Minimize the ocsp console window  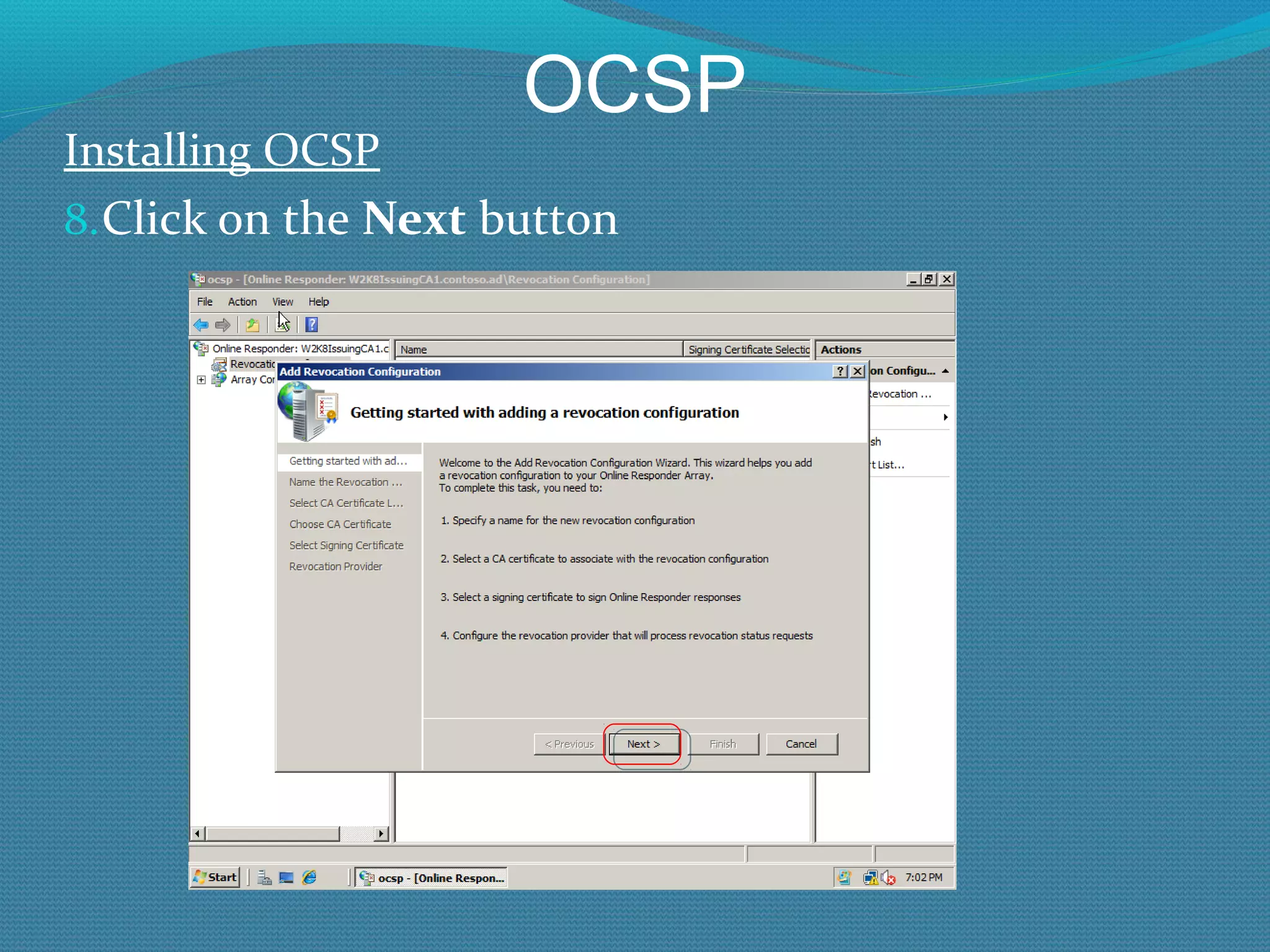[x=912, y=280]
